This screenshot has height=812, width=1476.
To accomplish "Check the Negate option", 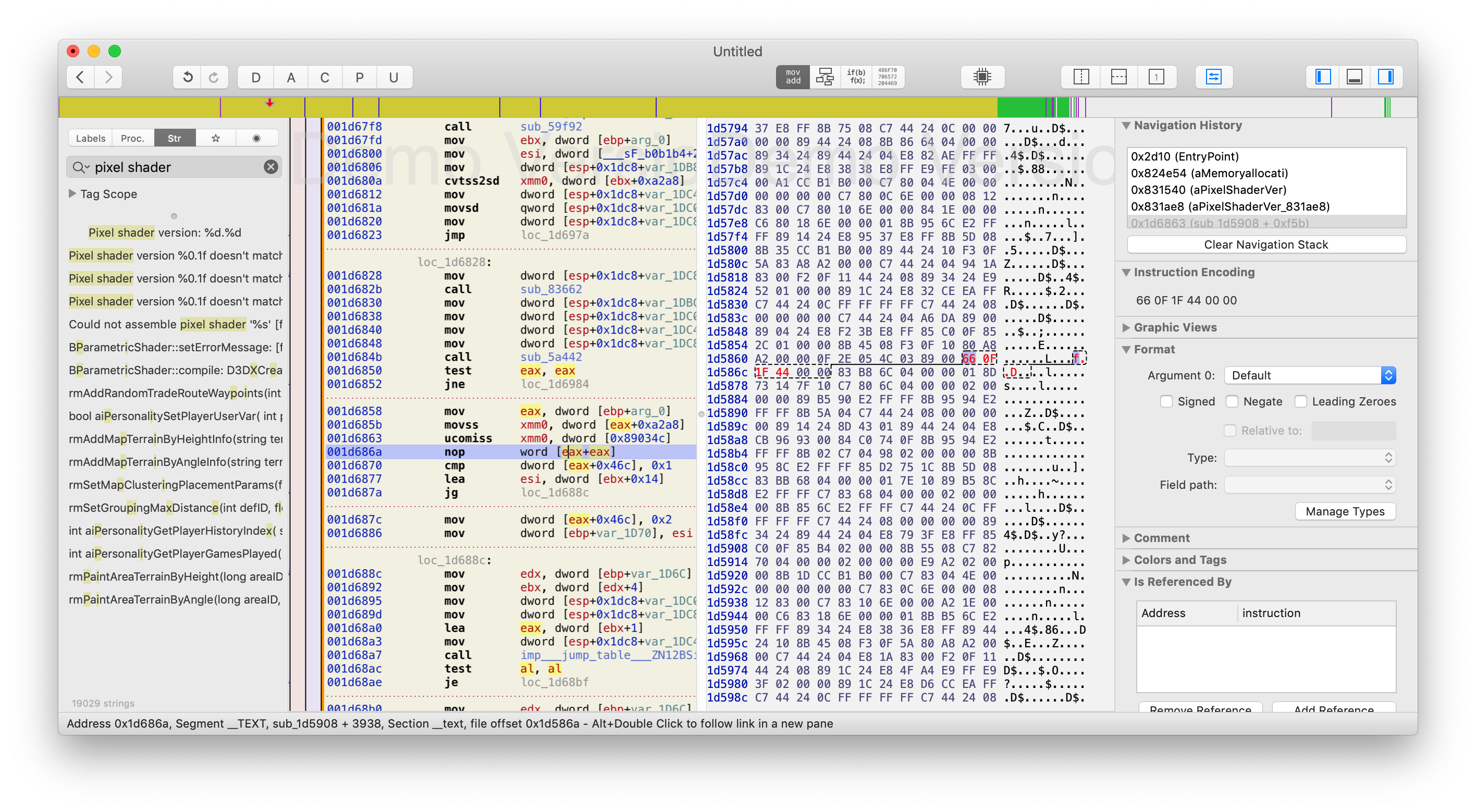I will 1232,401.
